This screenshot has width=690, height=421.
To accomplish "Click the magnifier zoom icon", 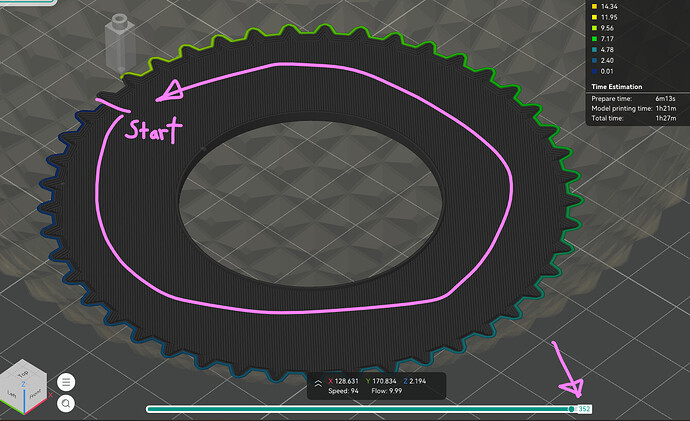I will (x=66, y=403).
